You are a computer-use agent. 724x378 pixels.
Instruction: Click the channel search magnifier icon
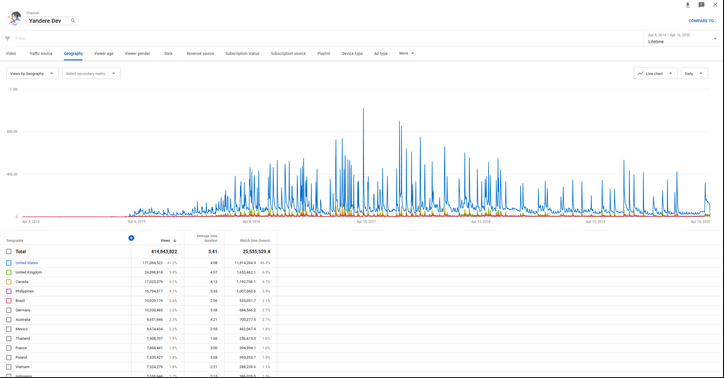(73, 21)
